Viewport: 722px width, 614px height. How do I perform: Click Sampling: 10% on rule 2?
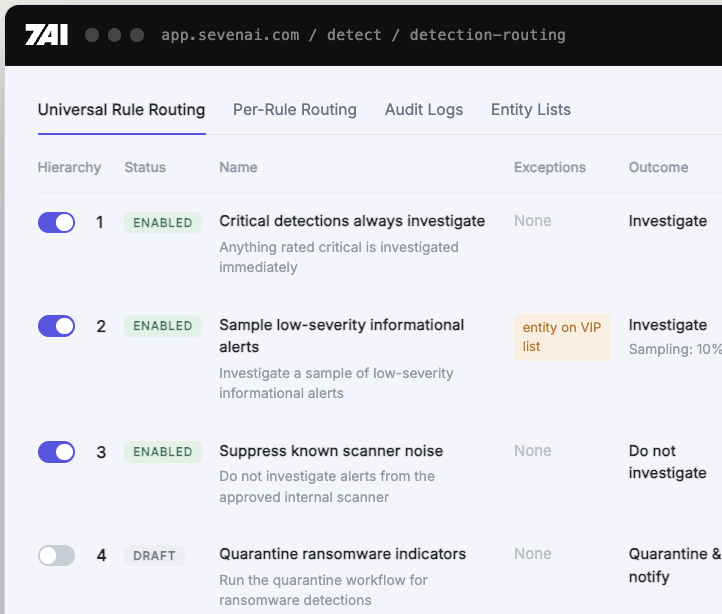pyautogui.click(x=675, y=349)
